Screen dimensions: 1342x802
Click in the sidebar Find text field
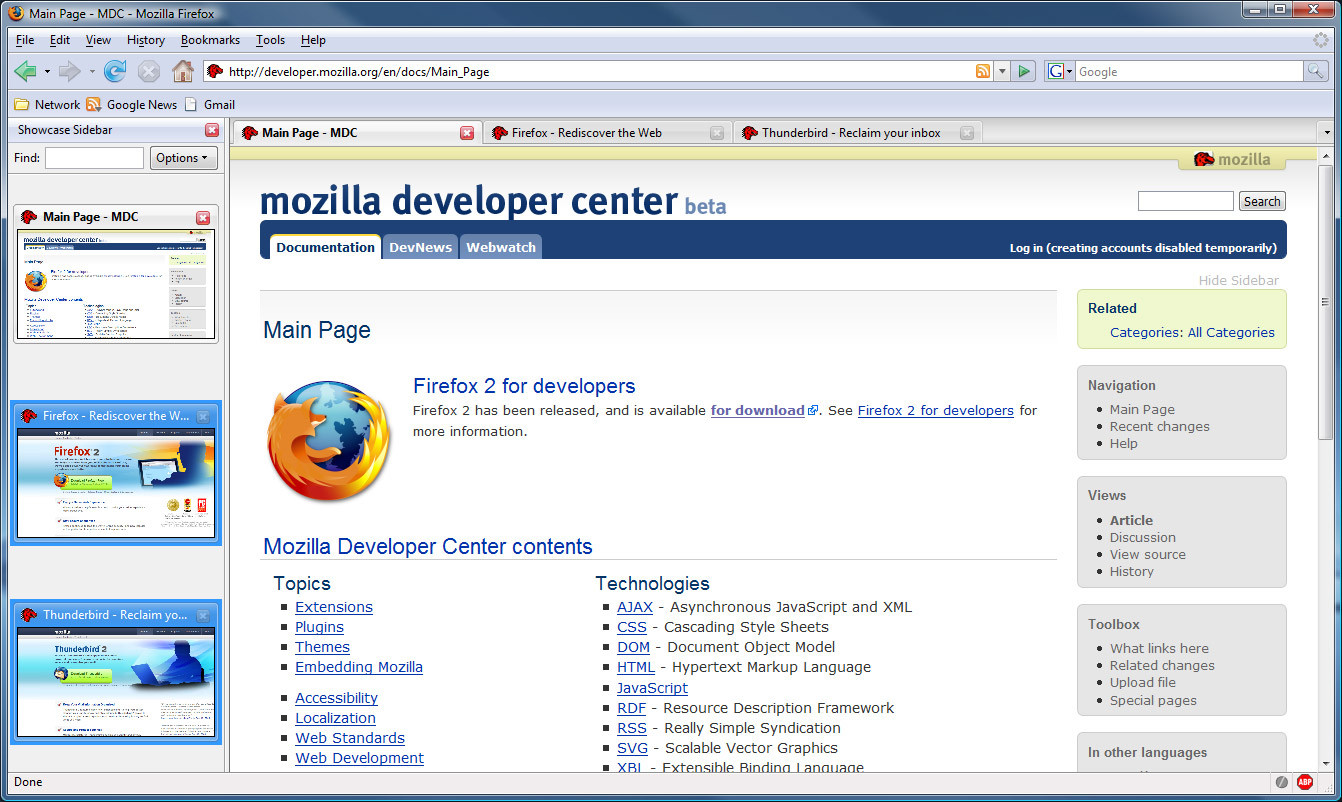(x=94, y=158)
